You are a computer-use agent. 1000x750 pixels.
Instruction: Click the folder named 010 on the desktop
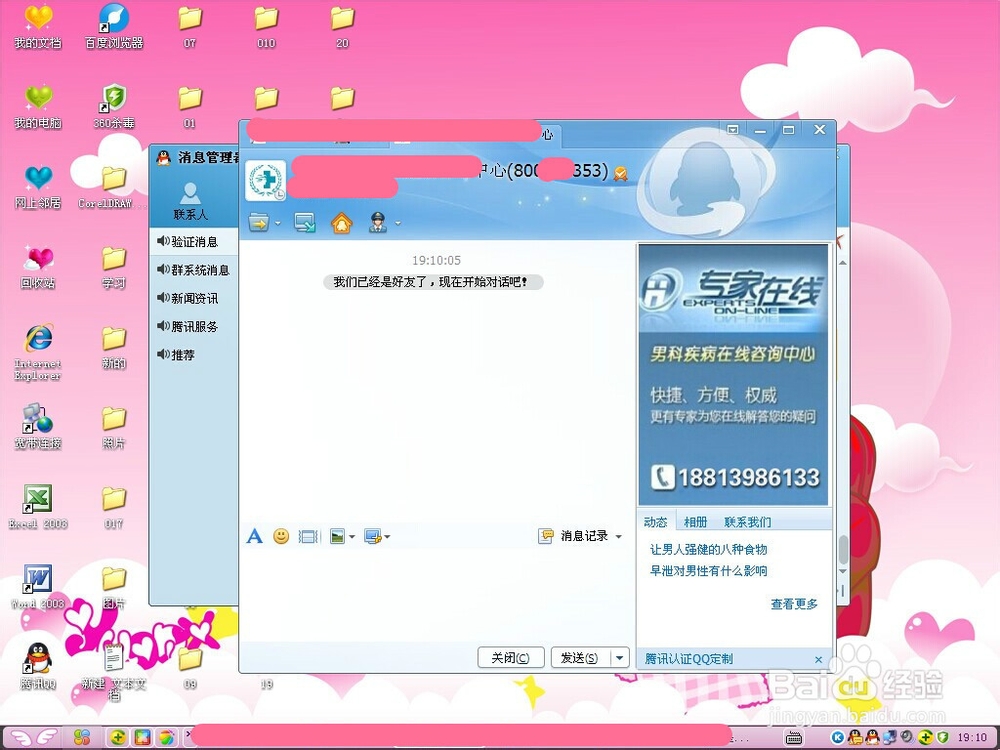pyautogui.click(x=266, y=27)
